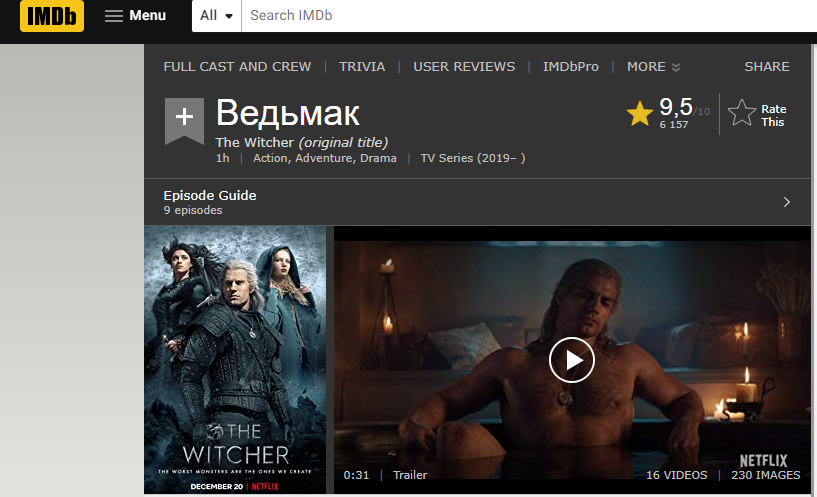Click the gold rating star
The width and height of the screenshot is (817, 497).
click(x=639, y=113)
